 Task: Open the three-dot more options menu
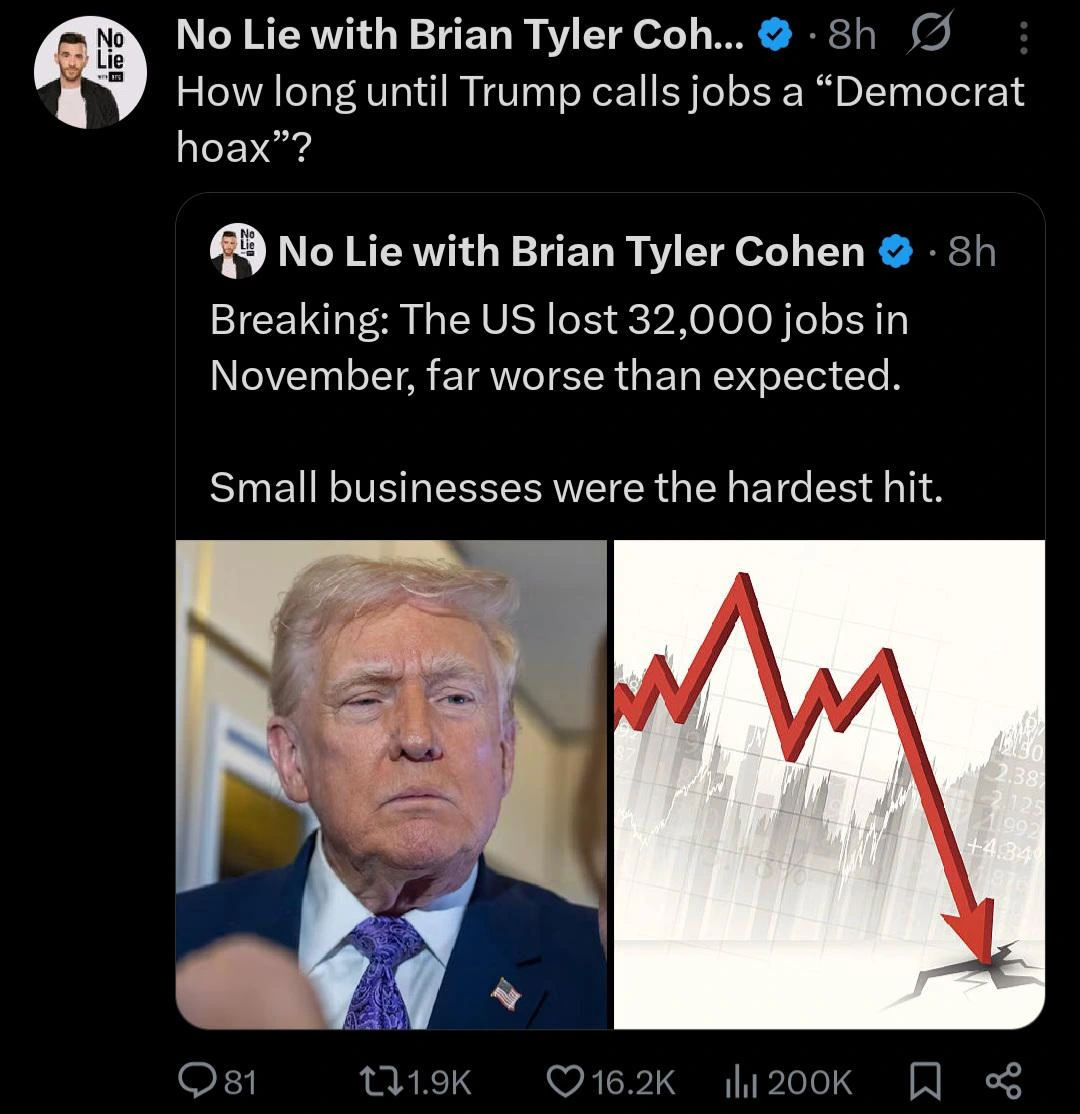click(x=1022, y=38)
